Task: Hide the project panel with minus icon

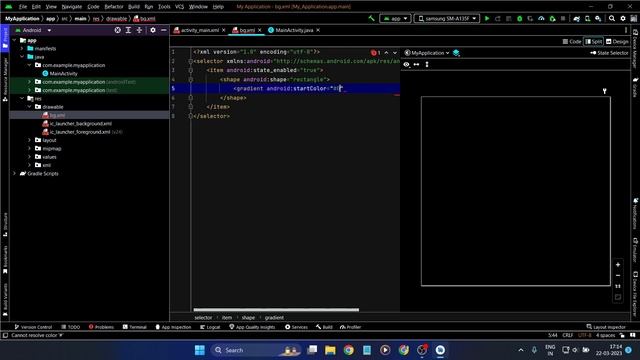Action: coord(164,30)
